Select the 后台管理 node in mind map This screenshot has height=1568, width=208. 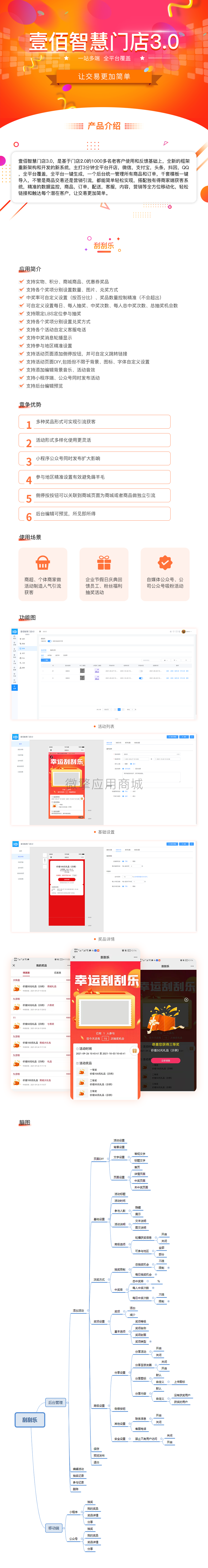pos(56,1402)
